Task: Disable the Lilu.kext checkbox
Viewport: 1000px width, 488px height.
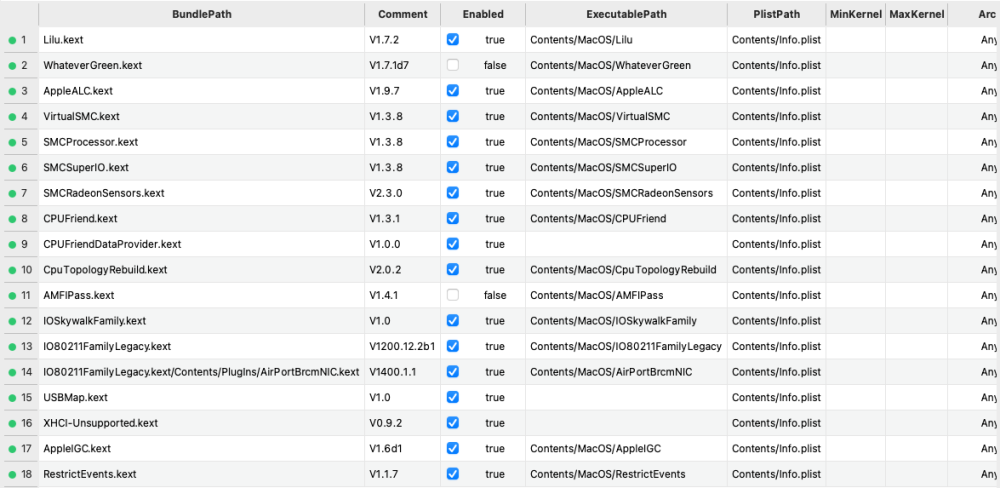Action: [453, 40]
